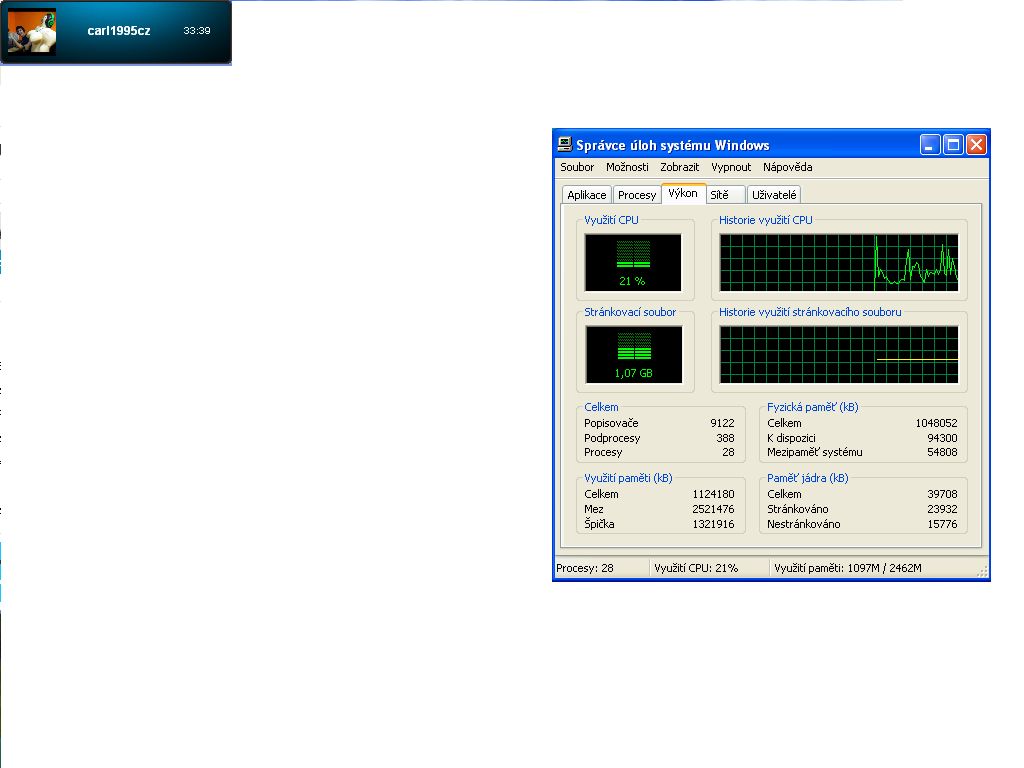Maximize the Task Manager window
The image size is (1024, 768).
pos(953,144)
